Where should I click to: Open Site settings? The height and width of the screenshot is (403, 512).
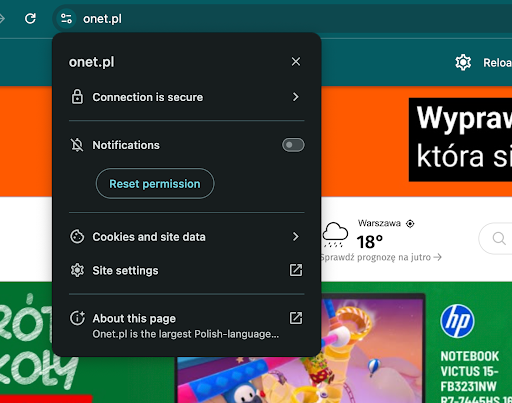186,270
